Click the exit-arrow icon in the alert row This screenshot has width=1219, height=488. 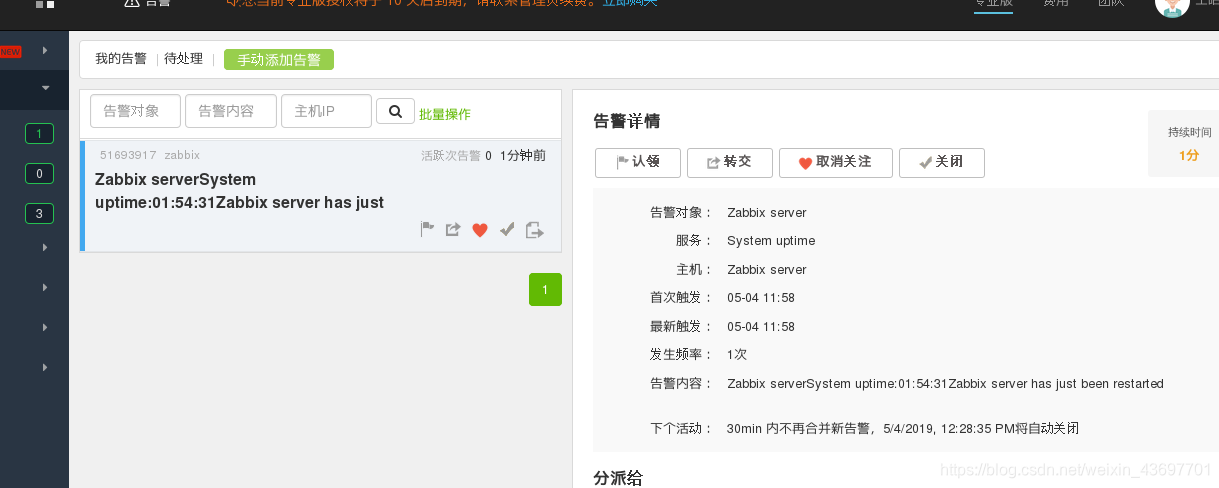pos(535,230)
